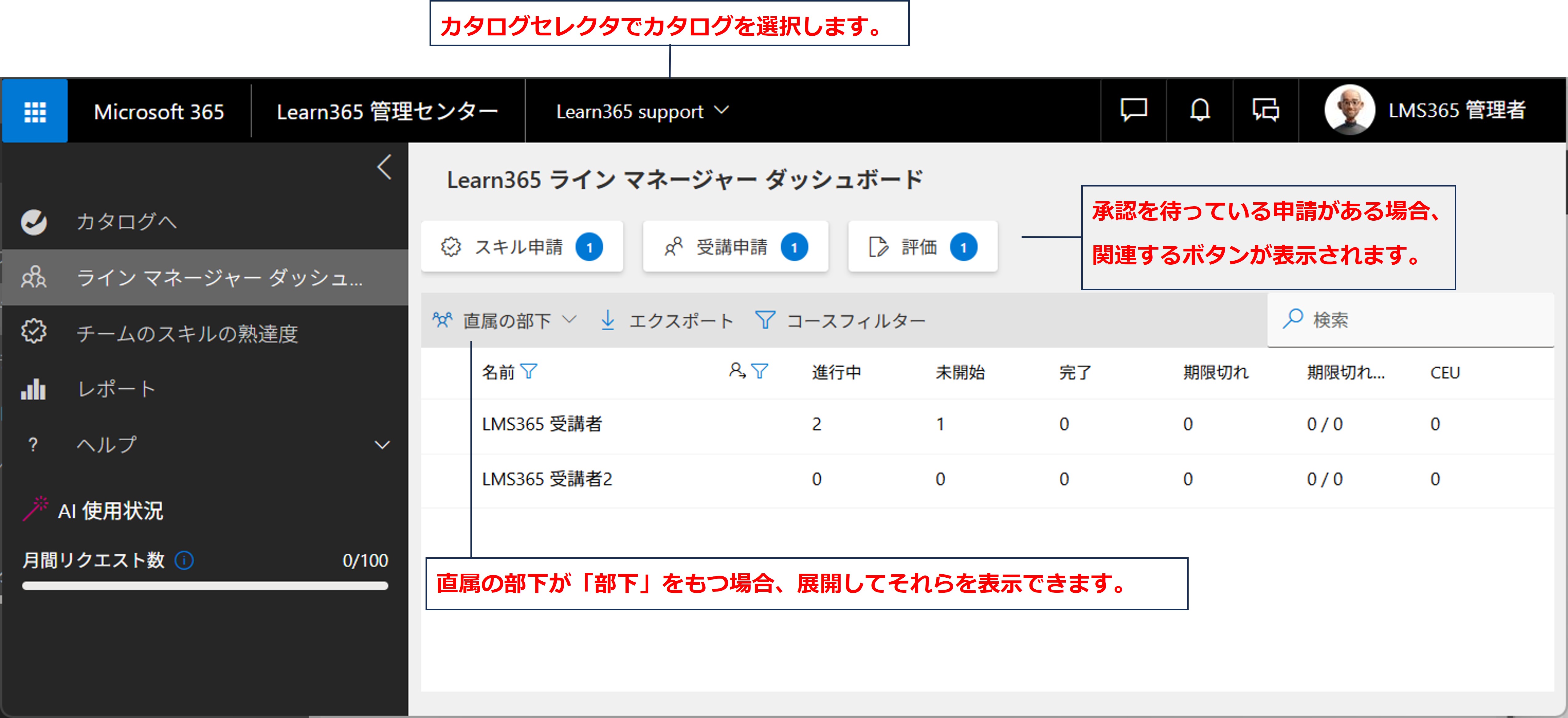Viewport: 1568px width, 718px height.
Task: Click Learn365 管理センター title
Action: (x=387, y=111)
